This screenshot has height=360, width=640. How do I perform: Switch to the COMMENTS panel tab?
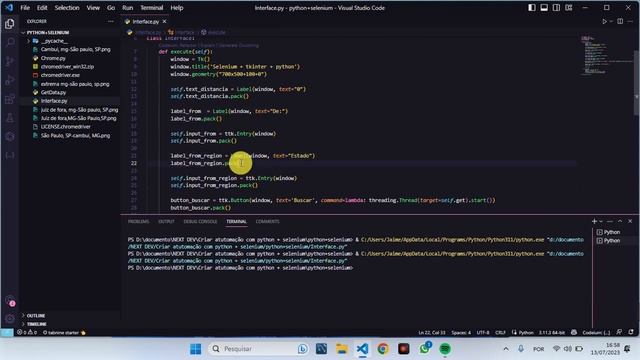[267, 222]
